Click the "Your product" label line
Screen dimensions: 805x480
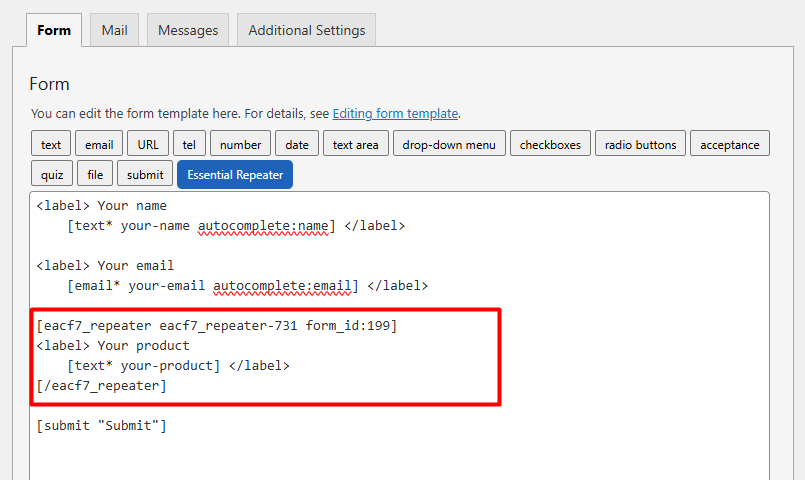[113, 346]
